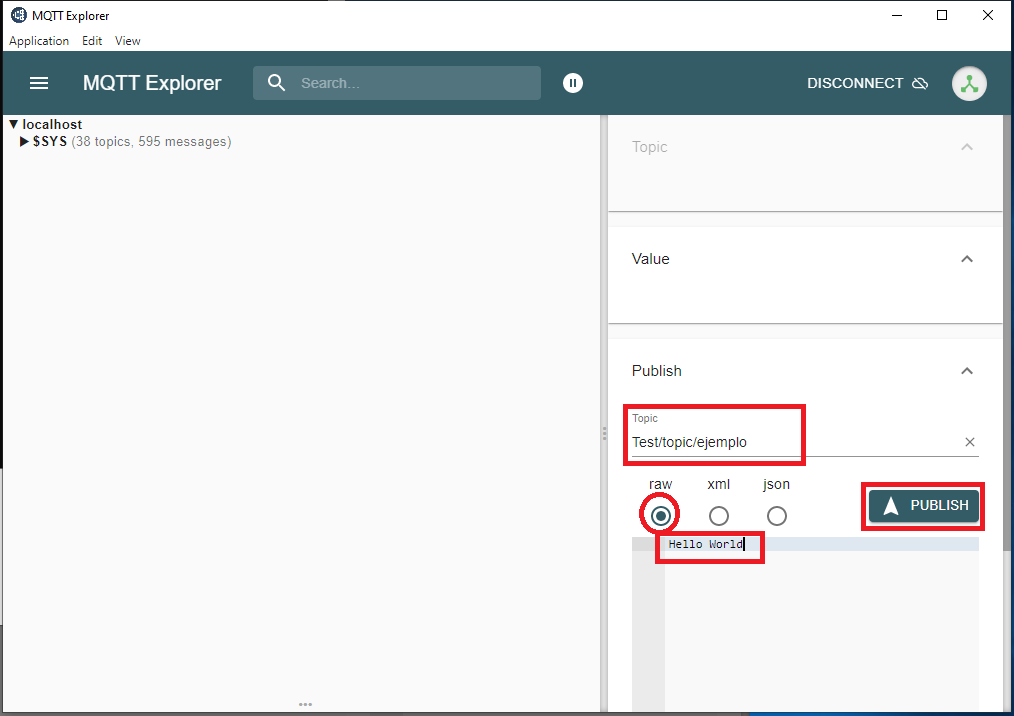Select the xml payload format
The image size is (1014, 716).
point(718,515)
